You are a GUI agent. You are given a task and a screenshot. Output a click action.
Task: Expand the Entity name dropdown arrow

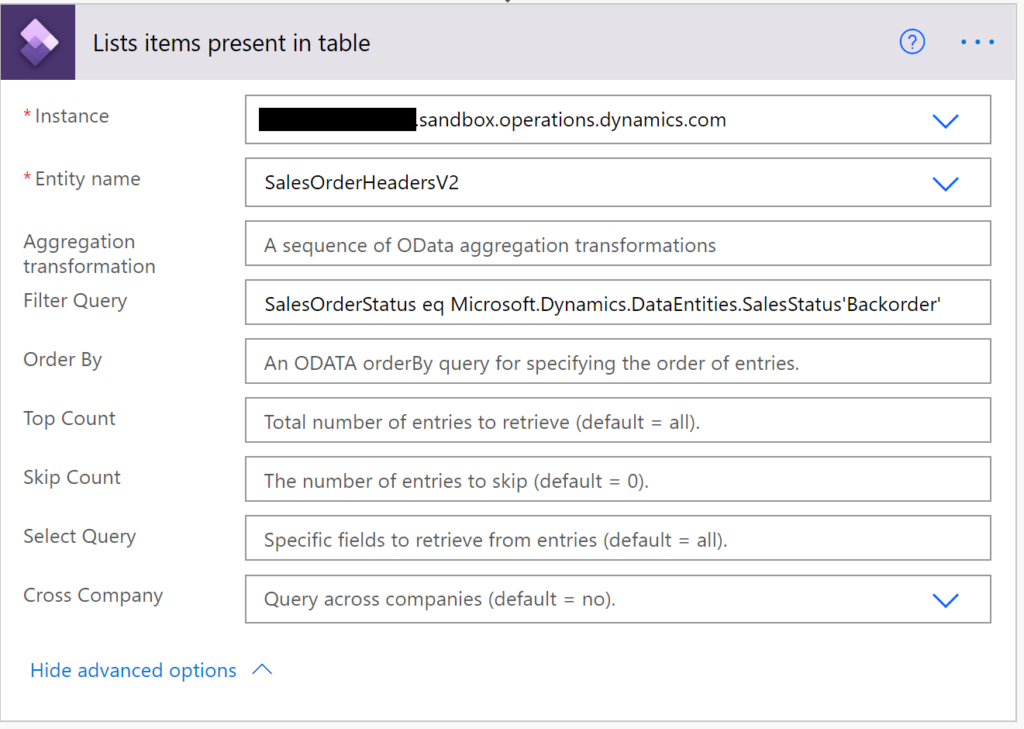click(x=945, y=184)
